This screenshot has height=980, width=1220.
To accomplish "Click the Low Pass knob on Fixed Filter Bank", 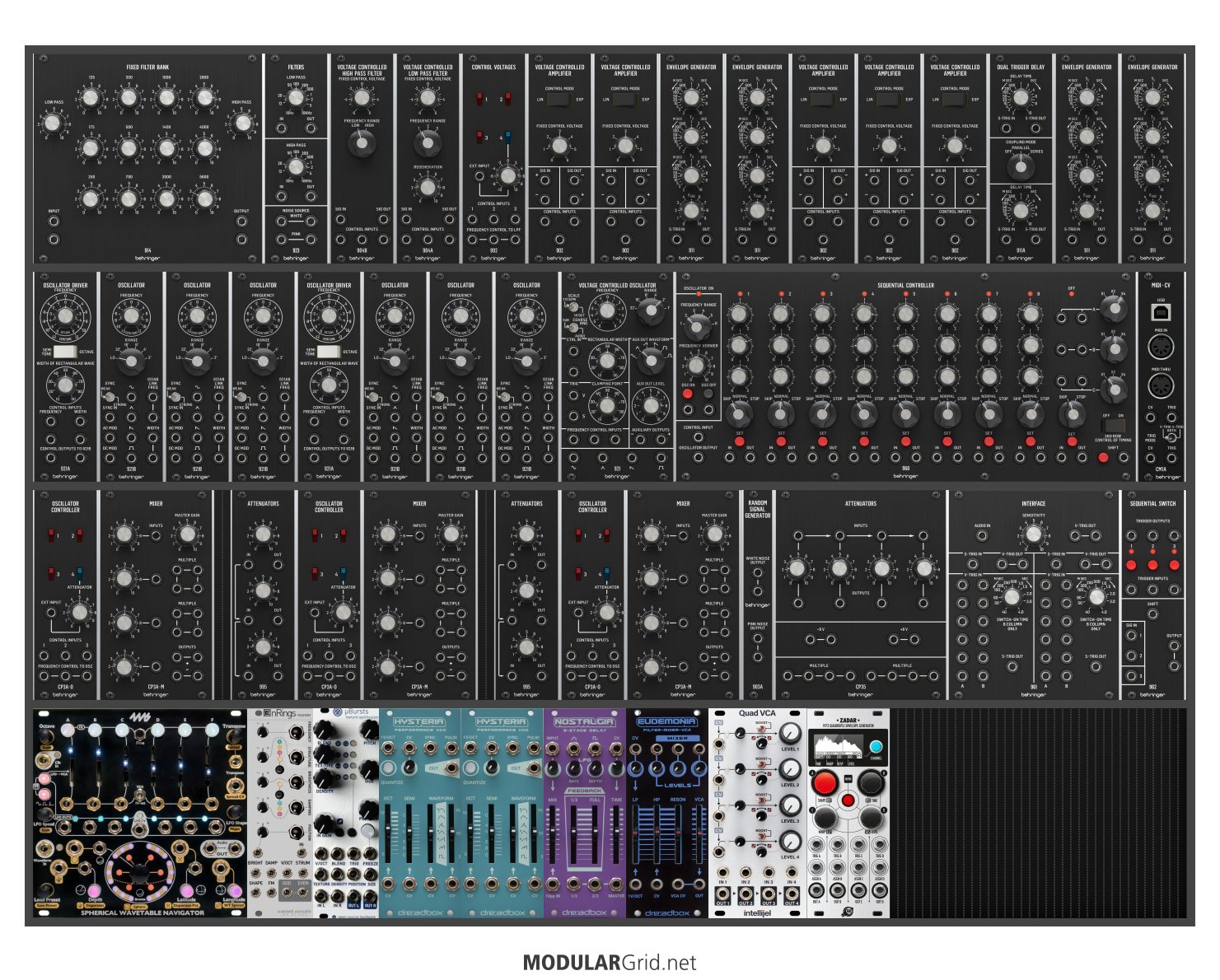I will click(54, 124).
